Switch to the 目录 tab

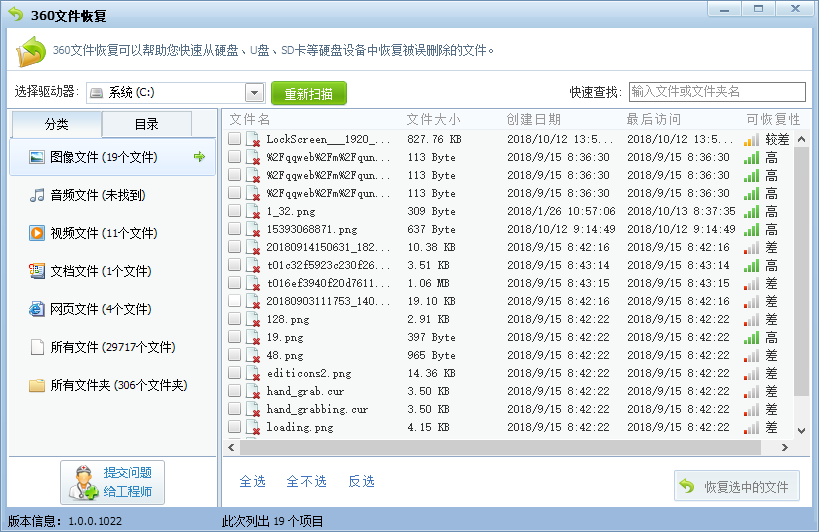(x=147, y=125)
